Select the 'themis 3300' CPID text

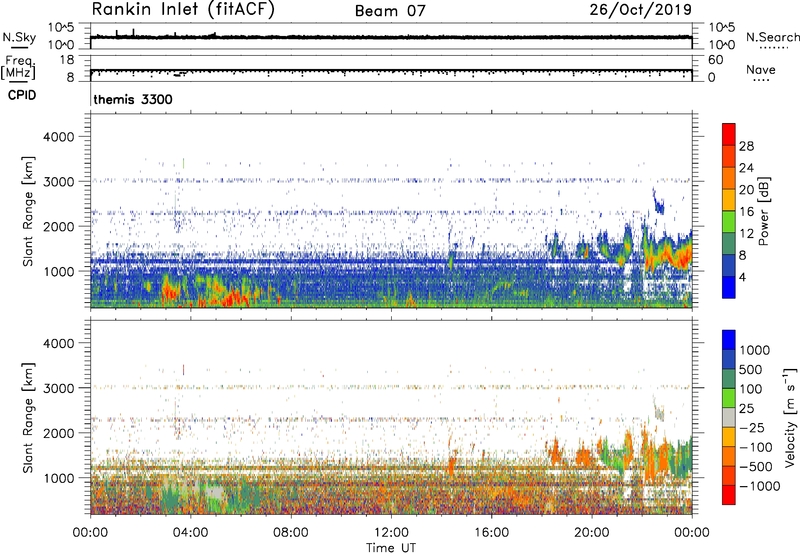[133, 99]
